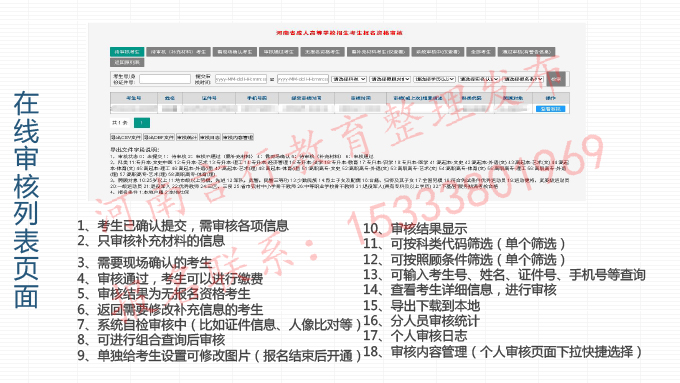Click note line 4、审核通过，考生可以进行缴费
The width and height of the screenshot is (680, 383).
(170, 278)
